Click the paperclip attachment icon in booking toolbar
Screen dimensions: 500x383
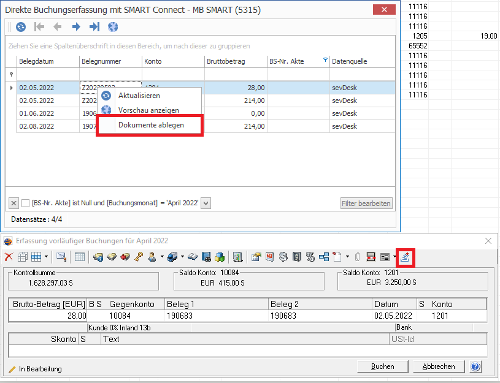point(357,257)
